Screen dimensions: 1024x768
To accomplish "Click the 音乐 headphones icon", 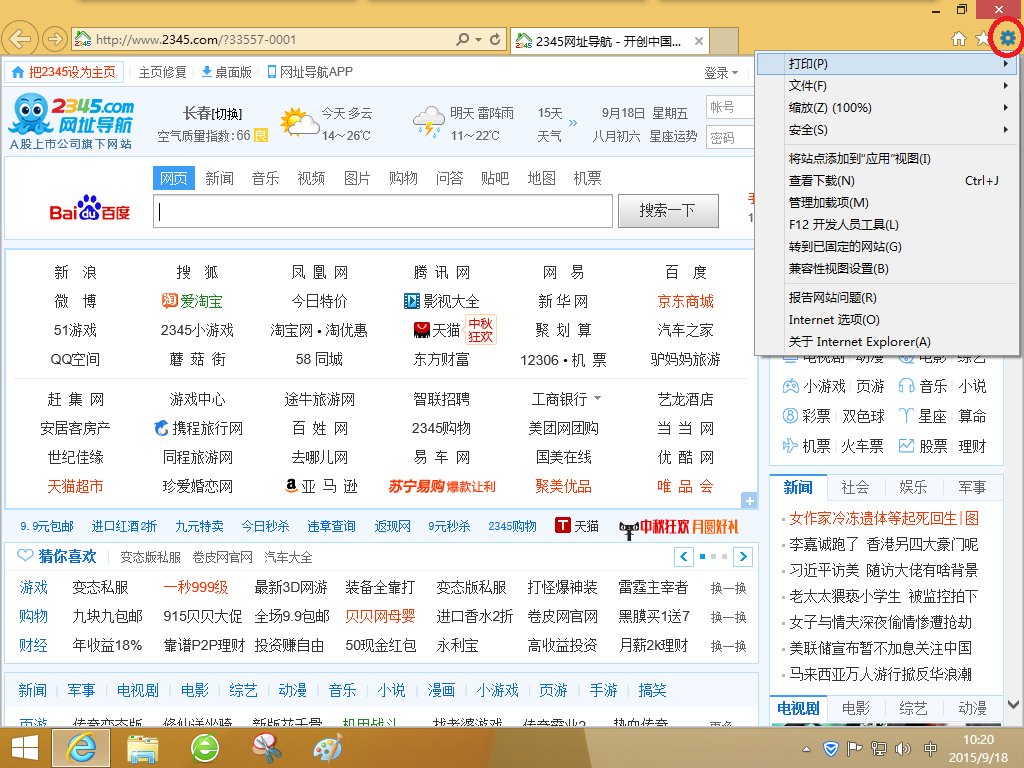I will (x=906, y=386).
